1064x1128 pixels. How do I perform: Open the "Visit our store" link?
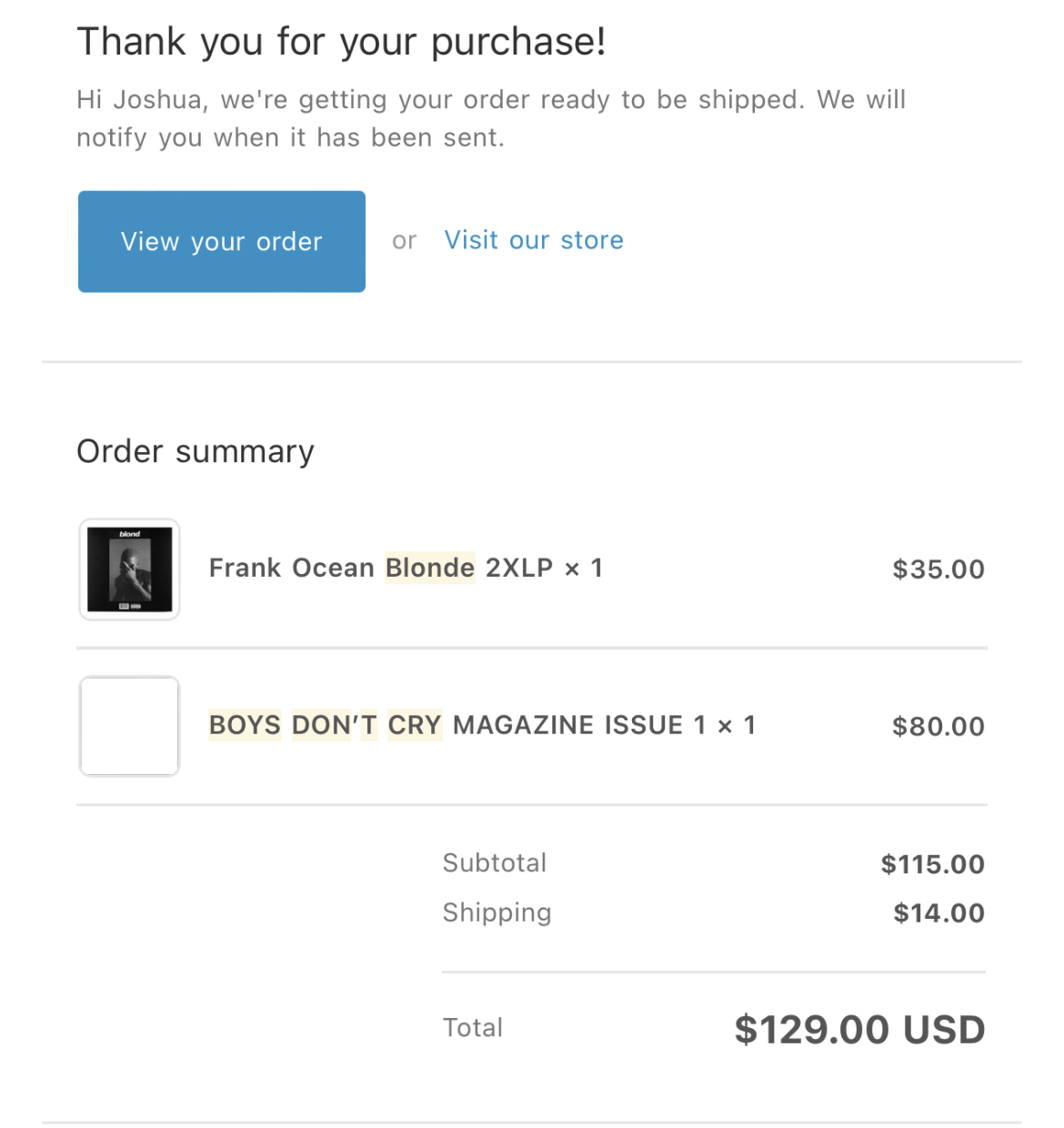tap(534, 240)
